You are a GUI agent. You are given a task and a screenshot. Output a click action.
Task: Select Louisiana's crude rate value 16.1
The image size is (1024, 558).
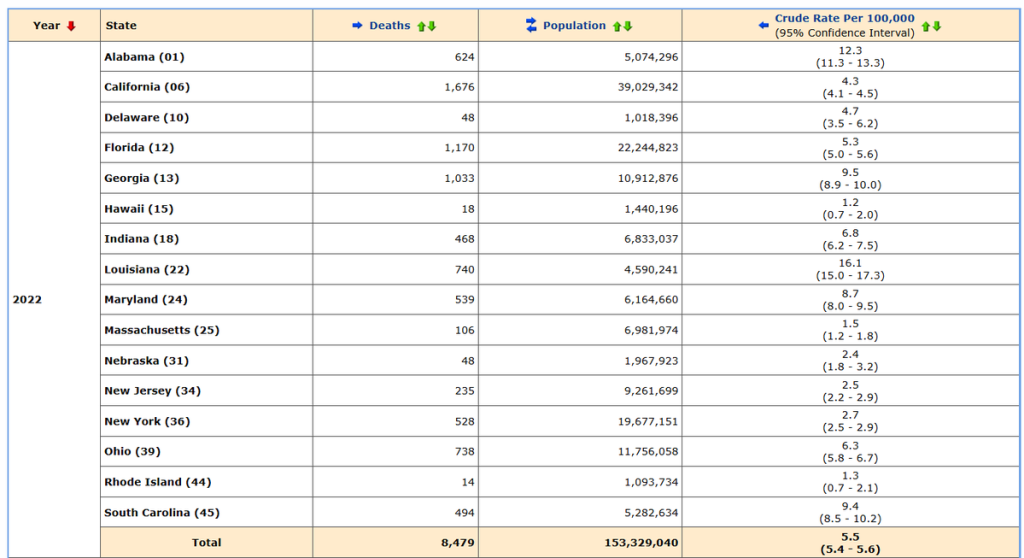850,263
